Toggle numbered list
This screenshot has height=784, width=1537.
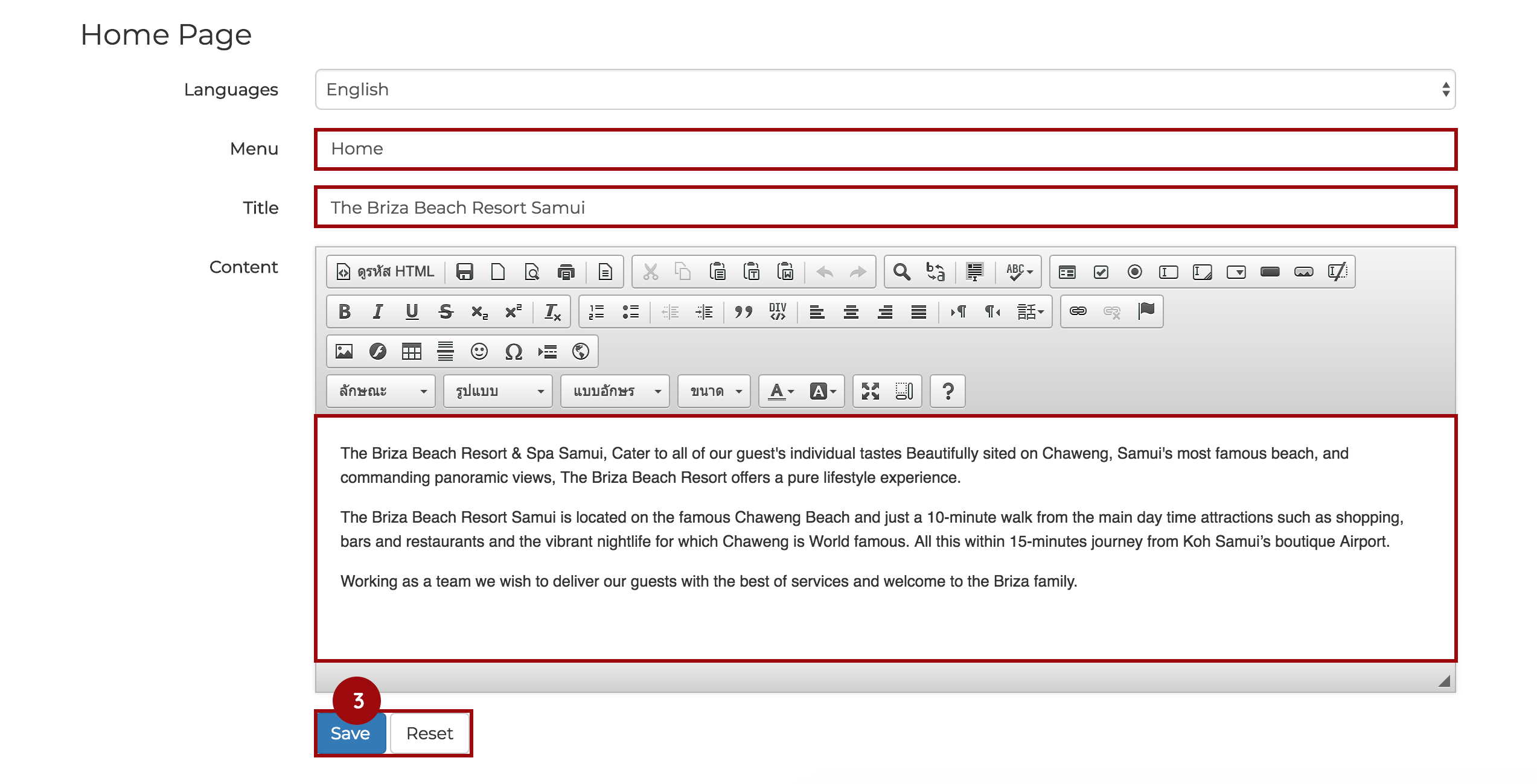(596, 311)
